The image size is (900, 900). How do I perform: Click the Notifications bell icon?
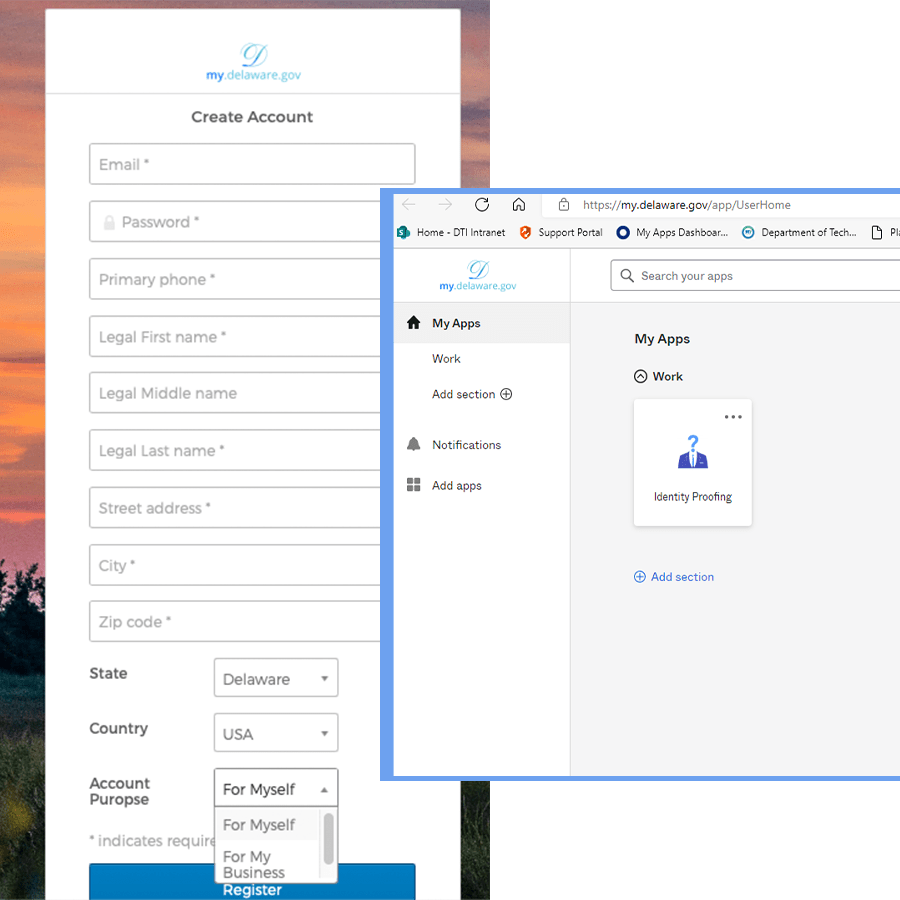[414, 444]
